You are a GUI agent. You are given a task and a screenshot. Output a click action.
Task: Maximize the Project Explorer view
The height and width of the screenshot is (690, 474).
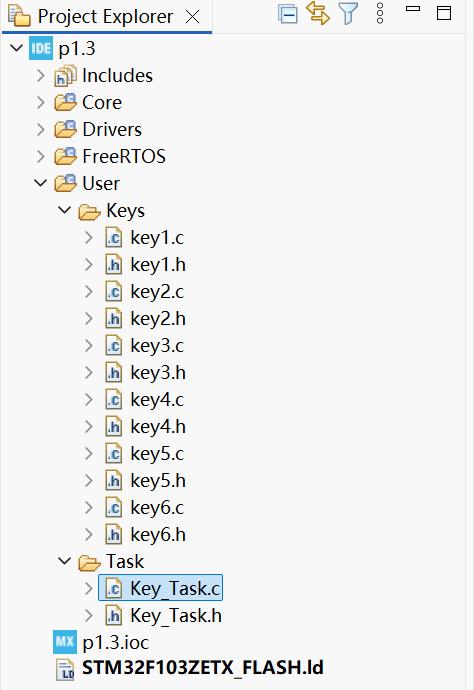[x=444, y=13]
